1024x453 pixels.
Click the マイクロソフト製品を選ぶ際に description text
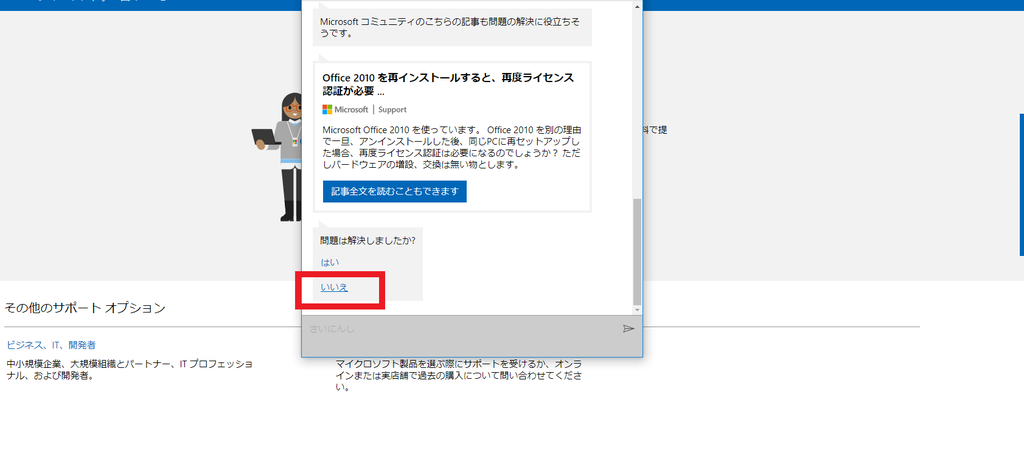(460, 375)
